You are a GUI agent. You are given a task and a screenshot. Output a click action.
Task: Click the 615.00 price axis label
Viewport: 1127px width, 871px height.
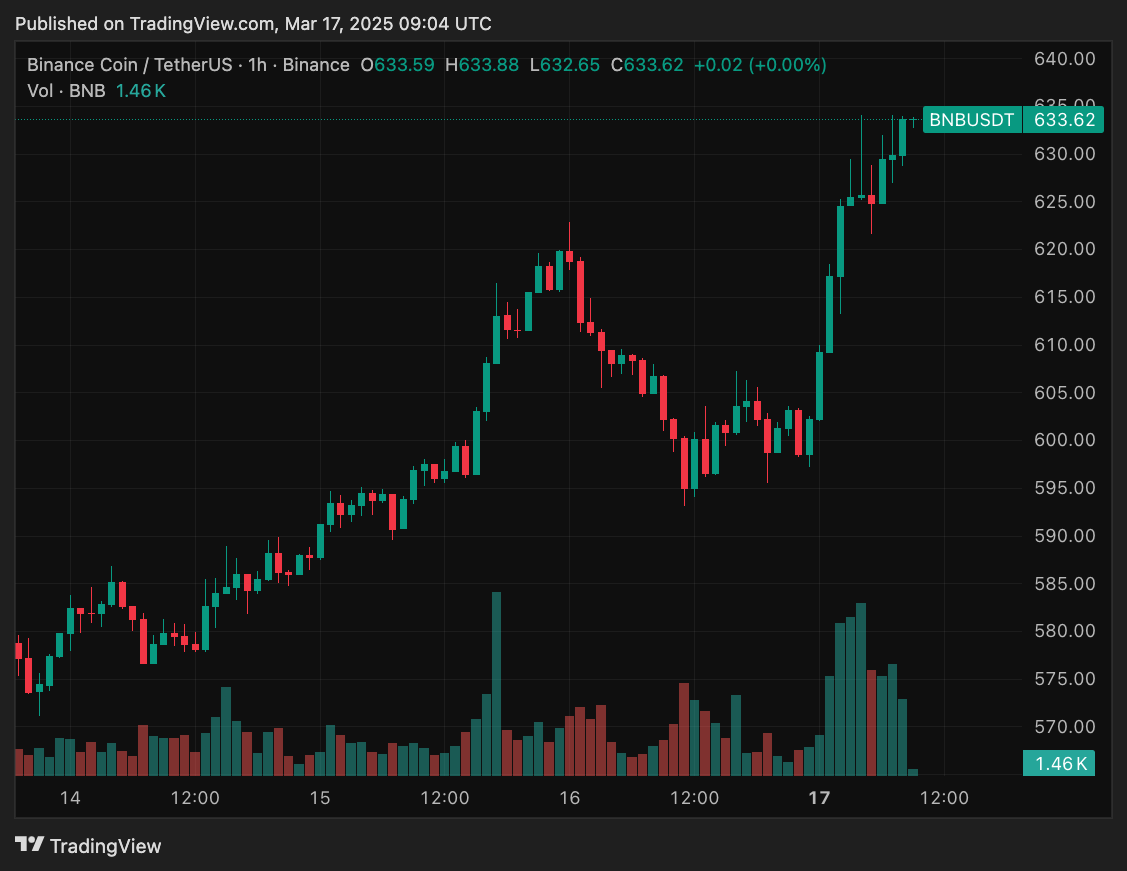(1064, 297)
